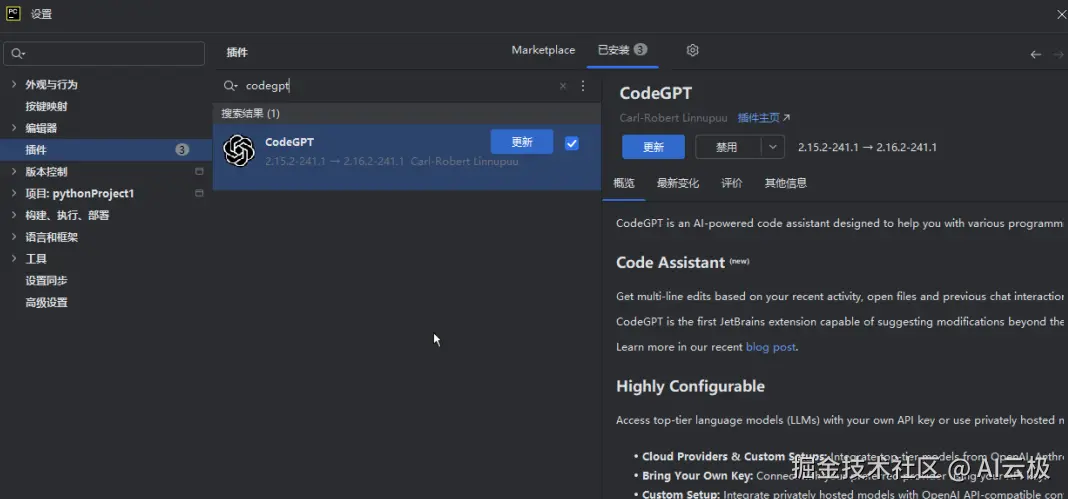
Task: Navigate back with the left arrow
Action: coord(1035,54)
